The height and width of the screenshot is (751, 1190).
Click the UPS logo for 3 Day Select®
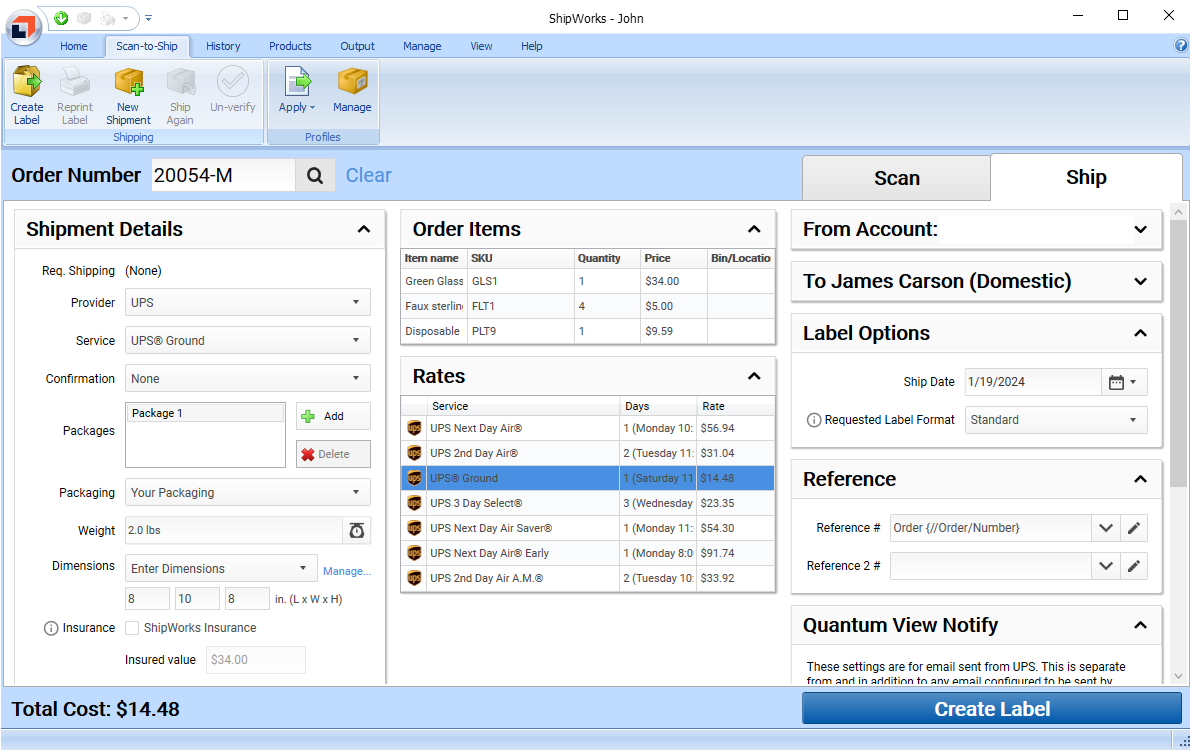(x=414, y=503)
